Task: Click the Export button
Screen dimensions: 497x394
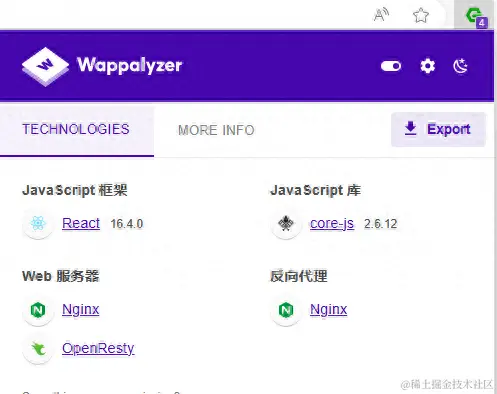Action: coord(438,129)
